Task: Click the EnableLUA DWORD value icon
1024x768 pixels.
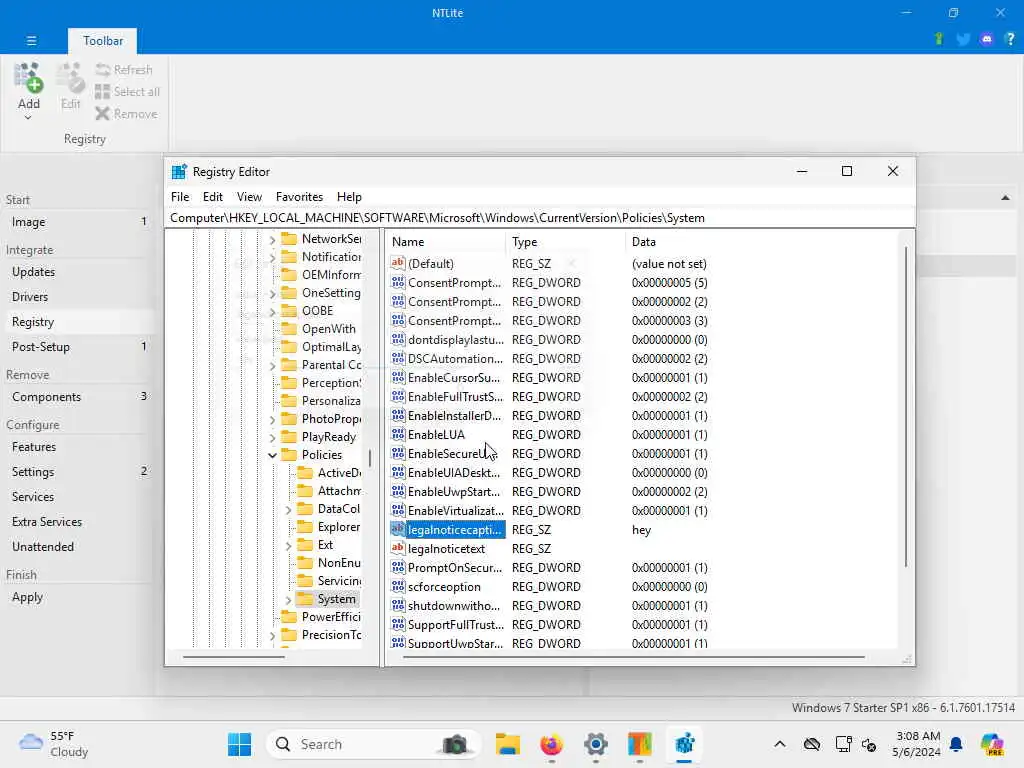Action: point(398,434)
